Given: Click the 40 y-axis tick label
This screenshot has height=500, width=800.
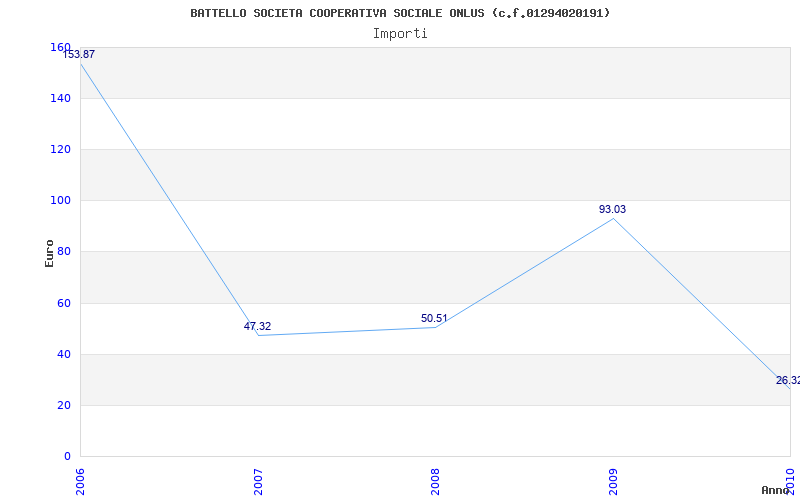Looking at the screenshot, I should click(x=64, y=354).
